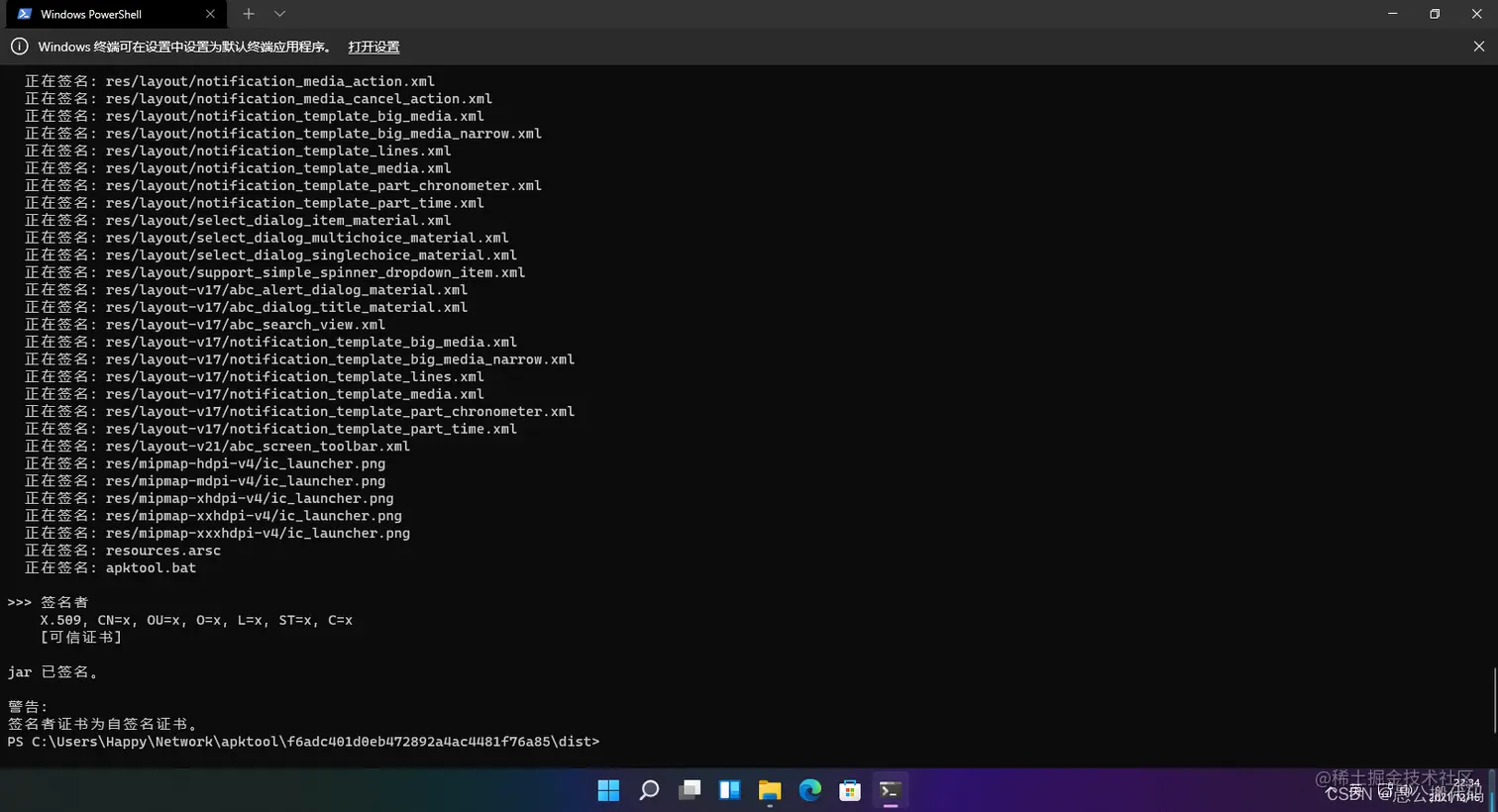
Task: Click the line select_dialog_item_material.xml
Action: click(x=238, y=221)
